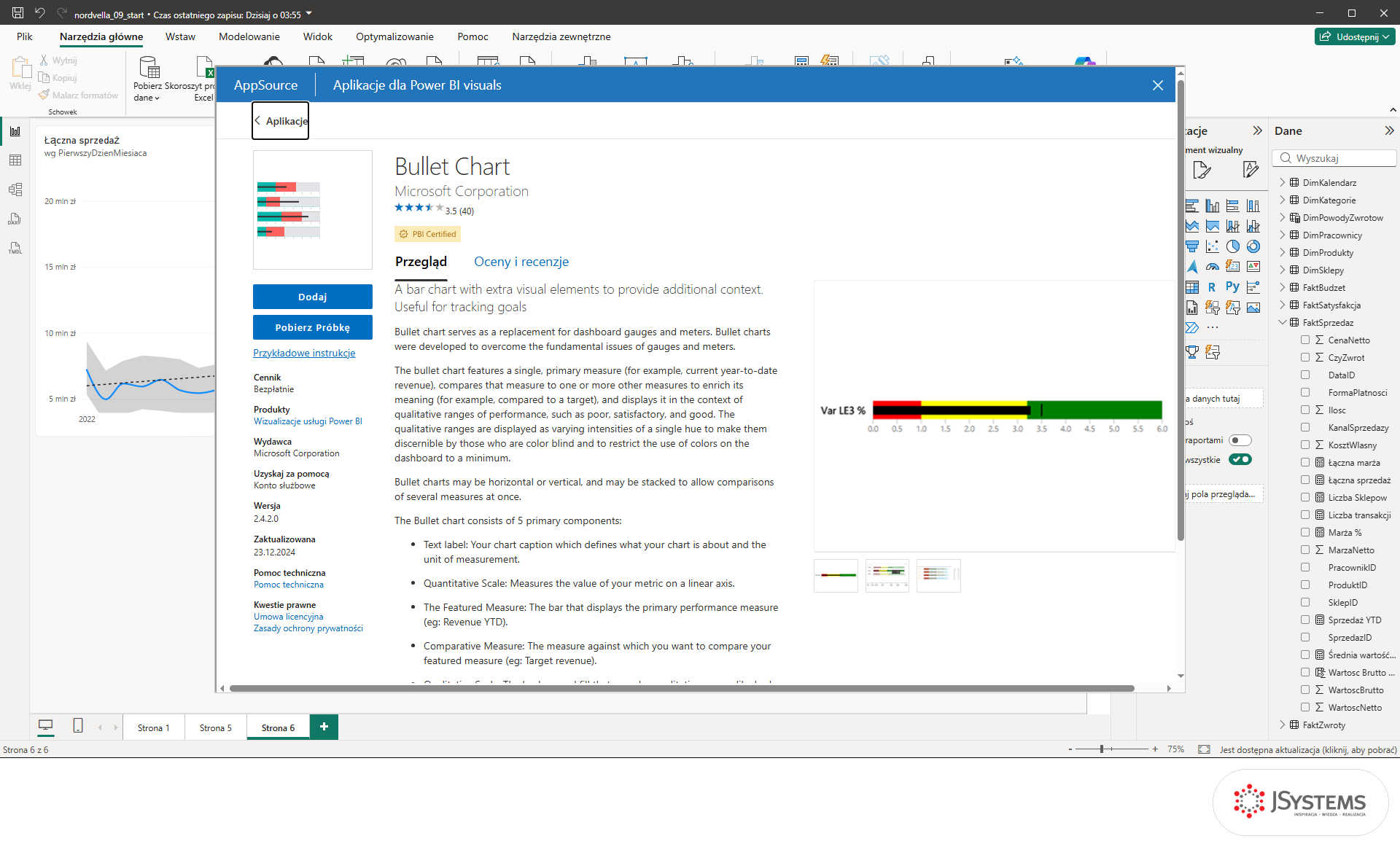1400x847 pixels.
Task: Switch to mobile layout icon
Action: click(x=78, y=726)
